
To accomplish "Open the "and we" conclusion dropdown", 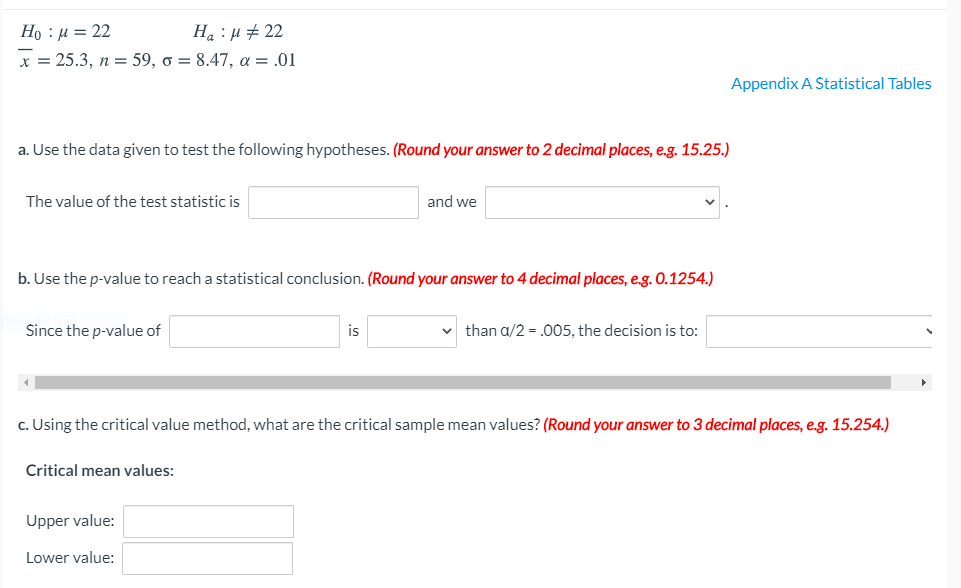I will tap(600, 202).
